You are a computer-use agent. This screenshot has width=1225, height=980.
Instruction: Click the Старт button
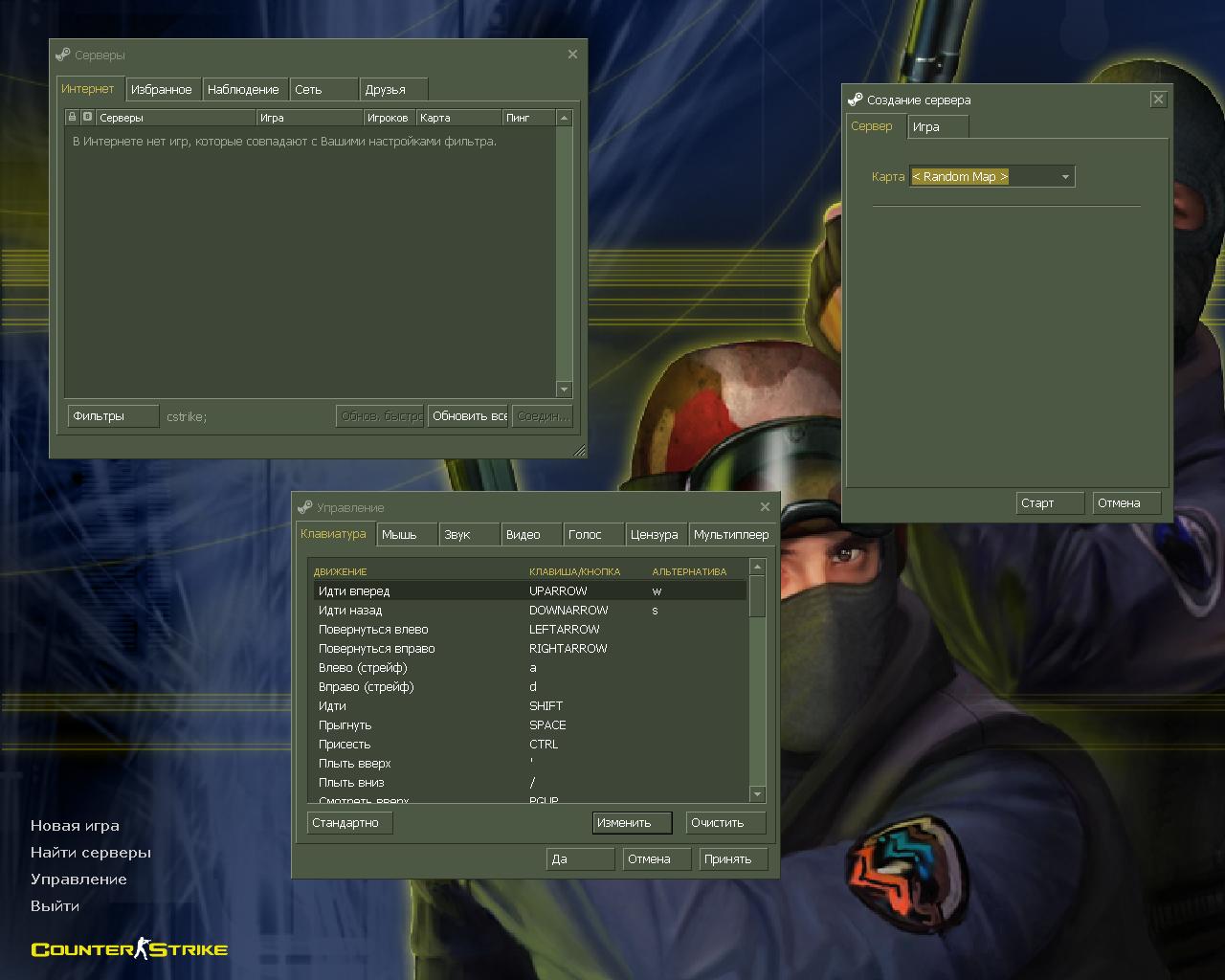click(1050, 502)
